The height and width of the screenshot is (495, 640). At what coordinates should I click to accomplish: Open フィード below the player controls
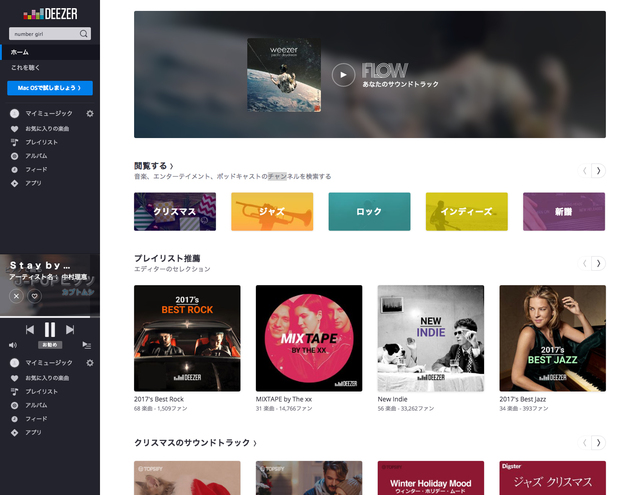36,419
